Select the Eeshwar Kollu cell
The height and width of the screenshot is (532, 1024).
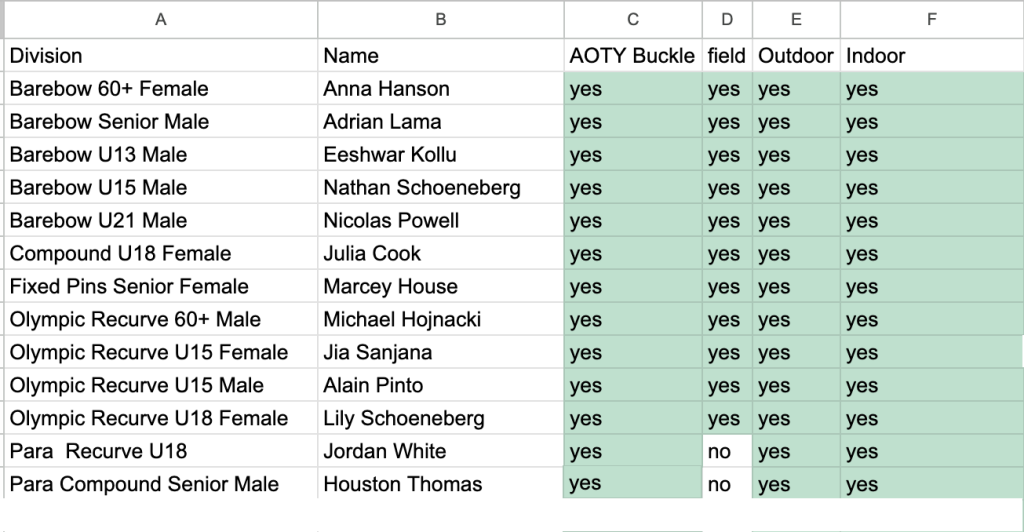440,155
